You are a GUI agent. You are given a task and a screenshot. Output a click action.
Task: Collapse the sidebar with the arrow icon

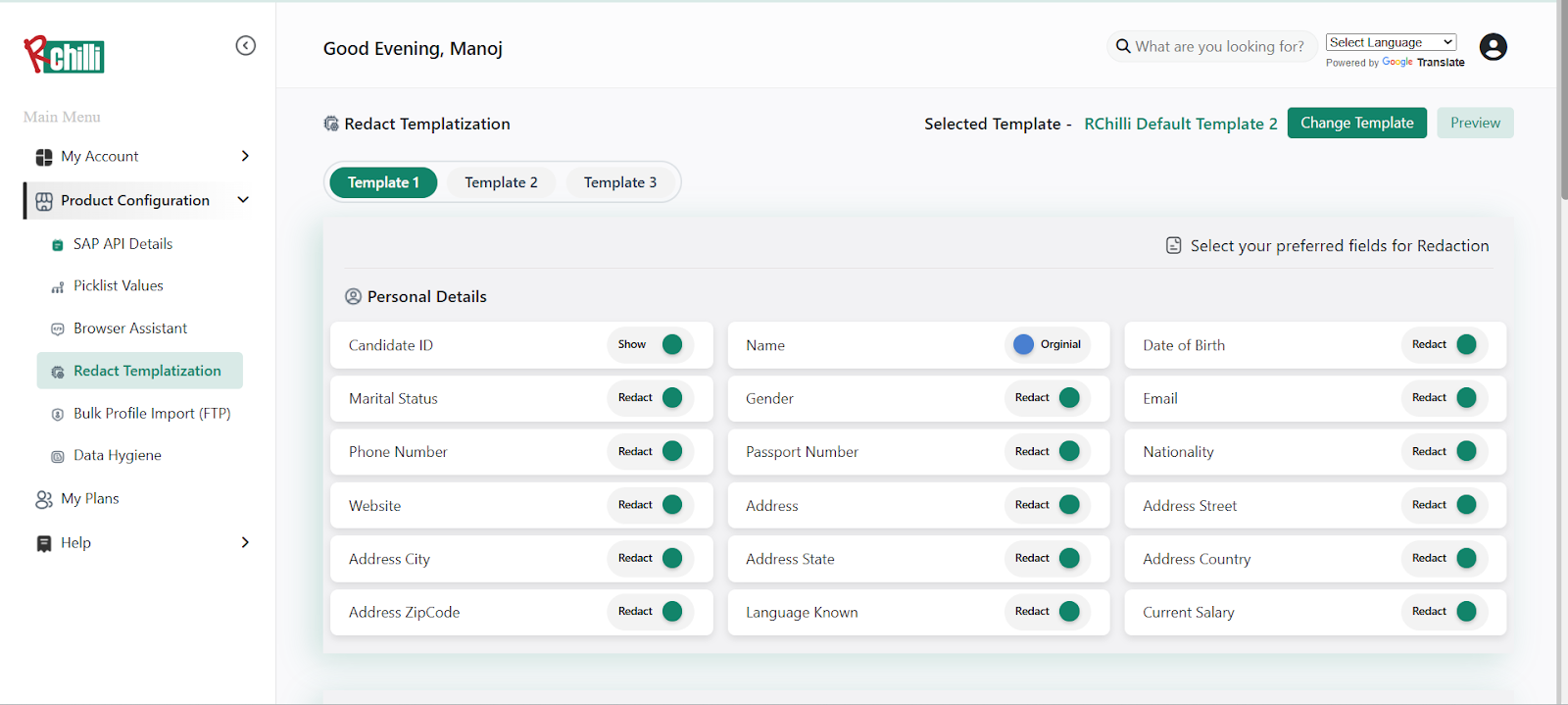(x=246, y=46)
